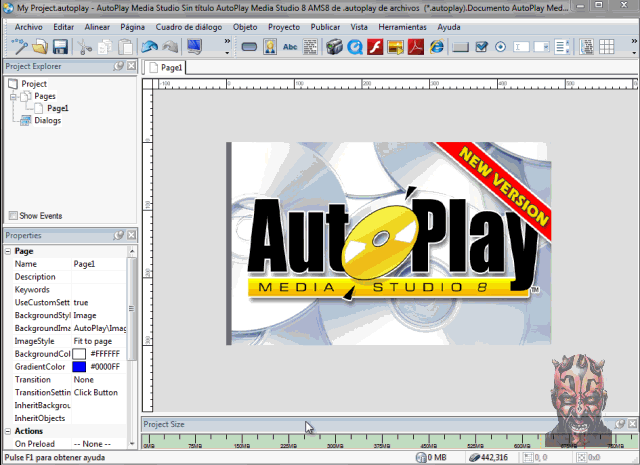The width and height of the screenshot is (640, 465).
Task: Click the Preview monitor icon in toolbar
Action: pyautogui.click(x=194, y=47)
